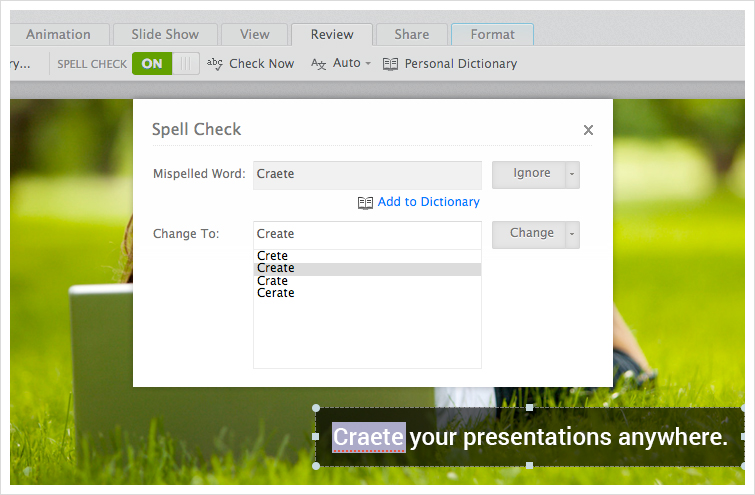Expand the Auto language dropdown arrow
Viewport: 755px width, 495px height.
pyautogui.click(x=368, y=64)
